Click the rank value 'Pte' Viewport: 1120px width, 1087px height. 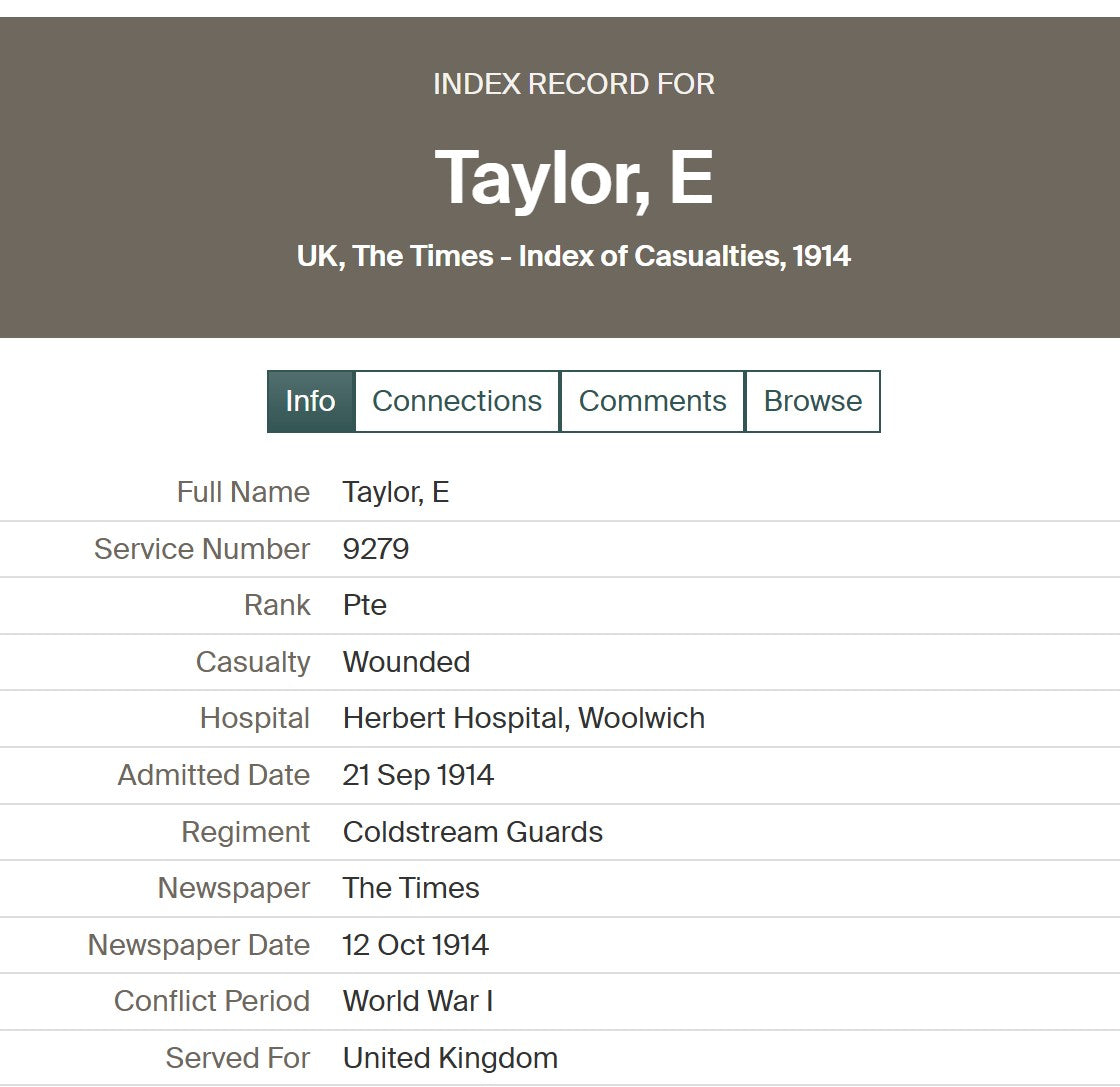coord(365,605)
